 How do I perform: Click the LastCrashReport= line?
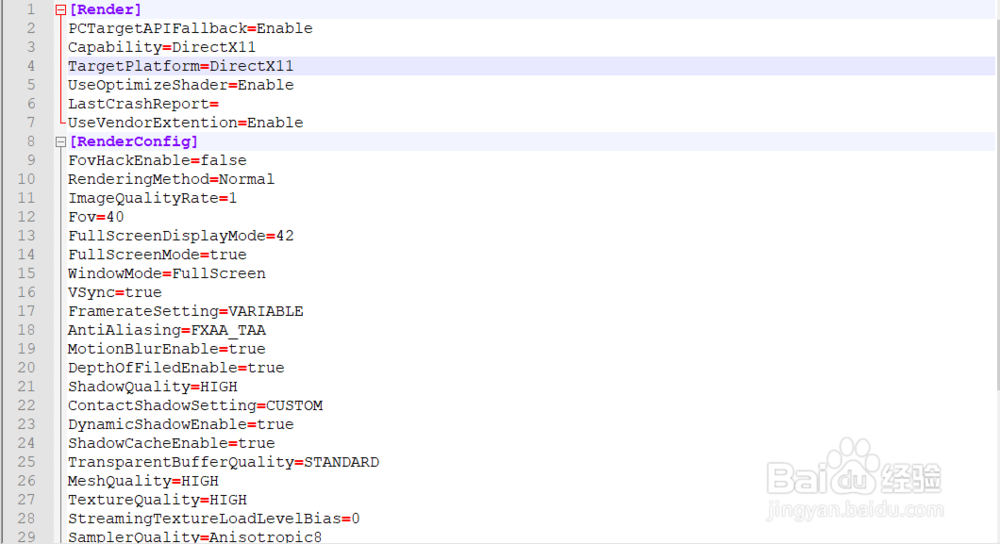[143, 104]
